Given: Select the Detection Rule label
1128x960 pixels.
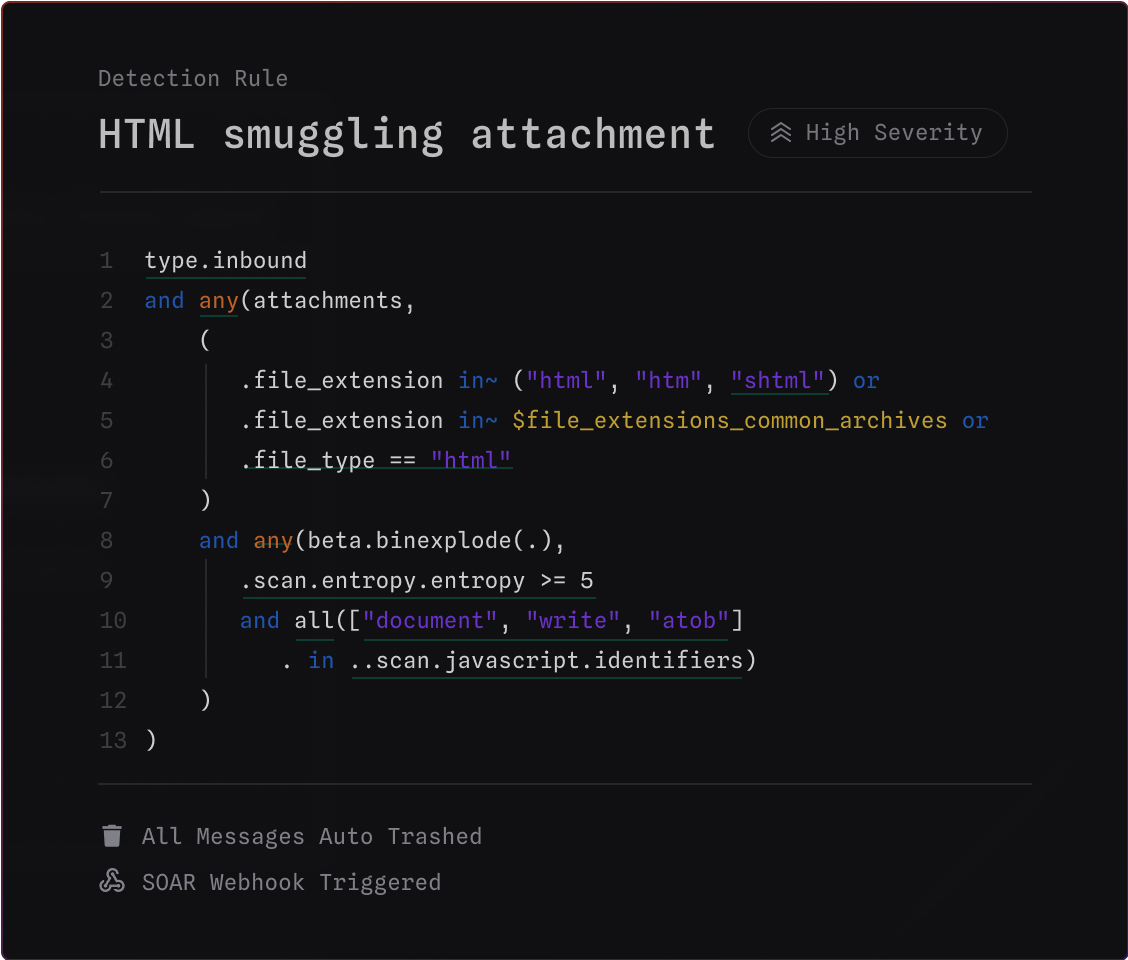Looking at the screenshot, I should (192, 78).
